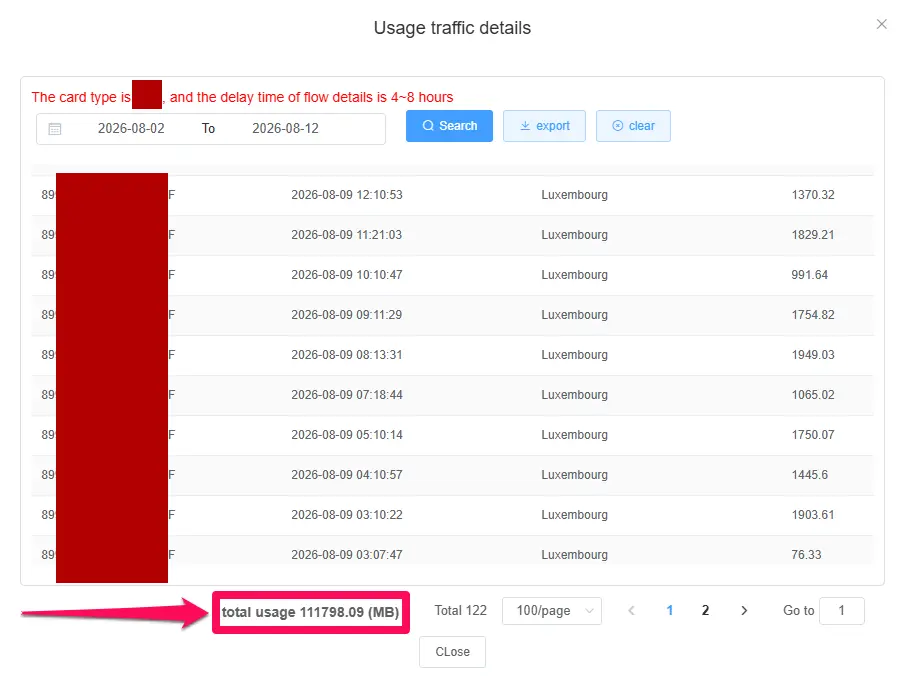Select timestamp 2026-08-09 07:18:44
Image resolution: width=904 pixels, height=678 pixels.
[346, 395]
